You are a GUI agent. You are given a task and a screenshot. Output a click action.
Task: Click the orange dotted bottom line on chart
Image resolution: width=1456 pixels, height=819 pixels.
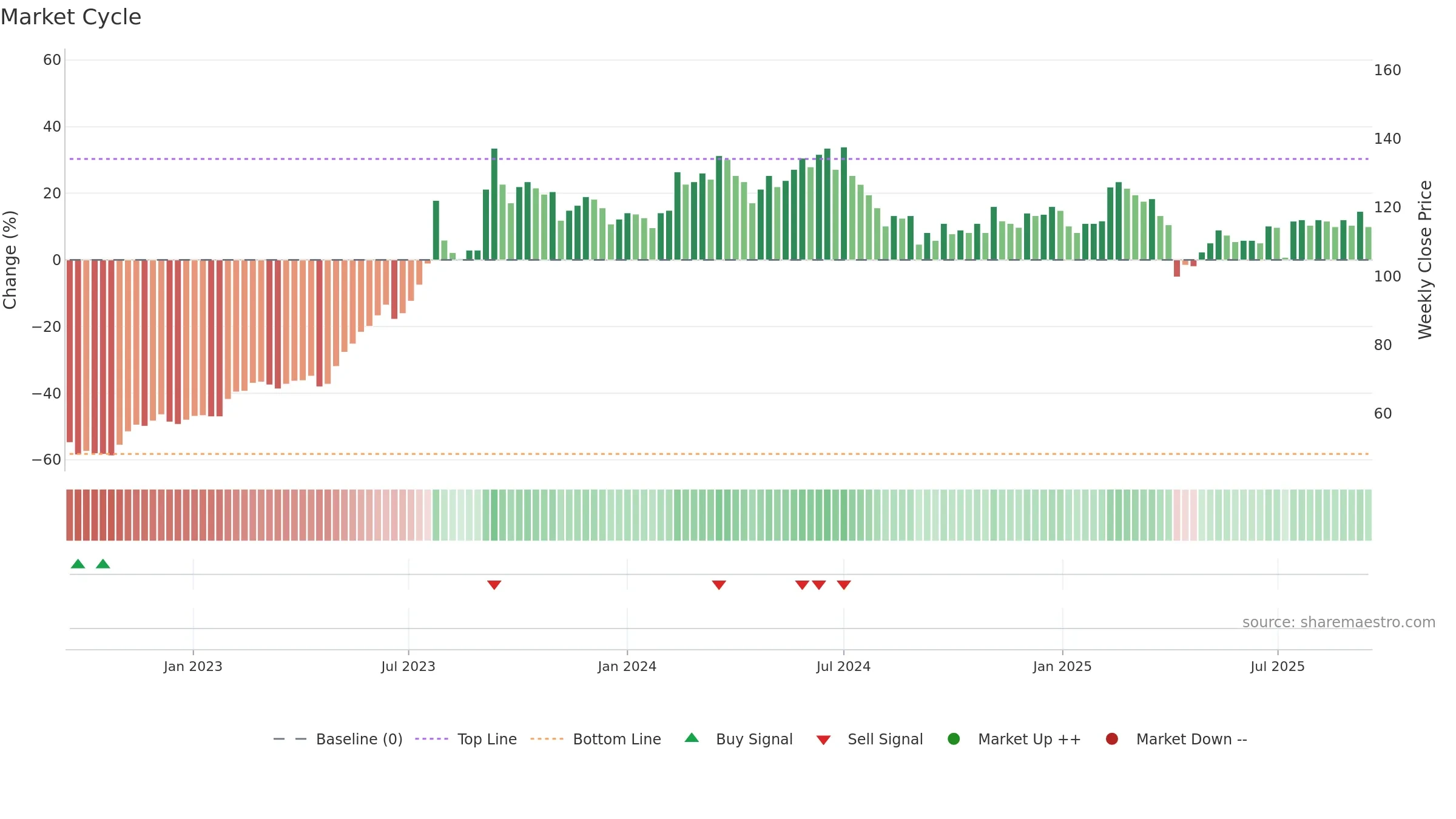[x=719, y=454]
